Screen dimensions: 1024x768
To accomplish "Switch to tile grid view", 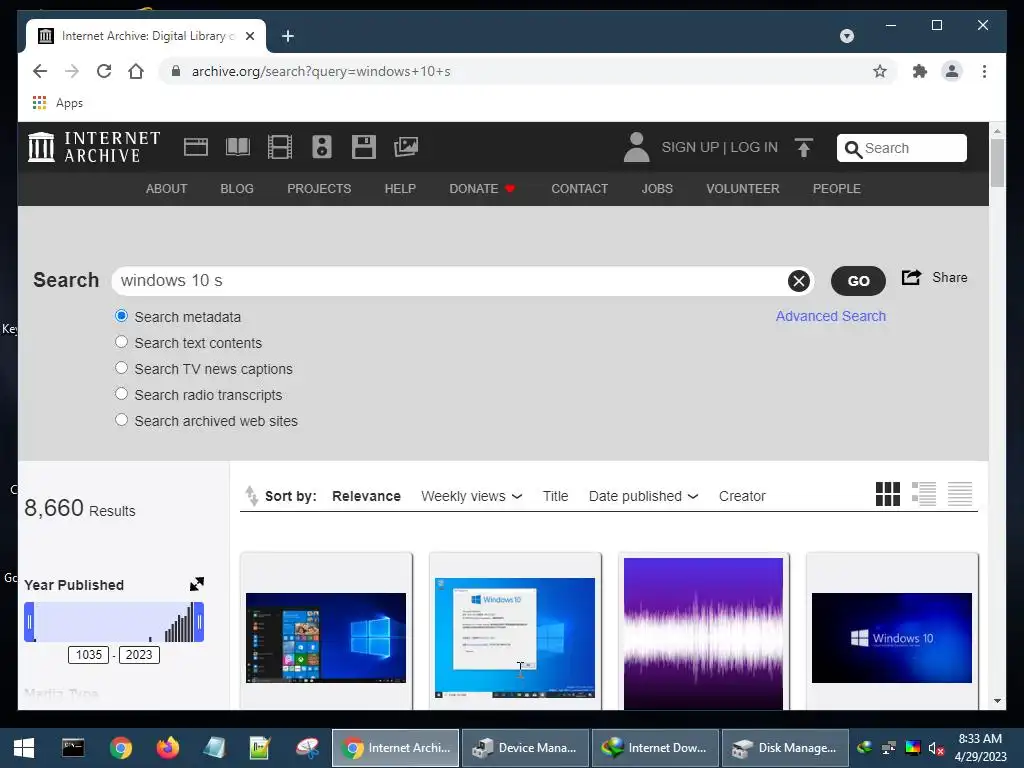I will (888, 494).
